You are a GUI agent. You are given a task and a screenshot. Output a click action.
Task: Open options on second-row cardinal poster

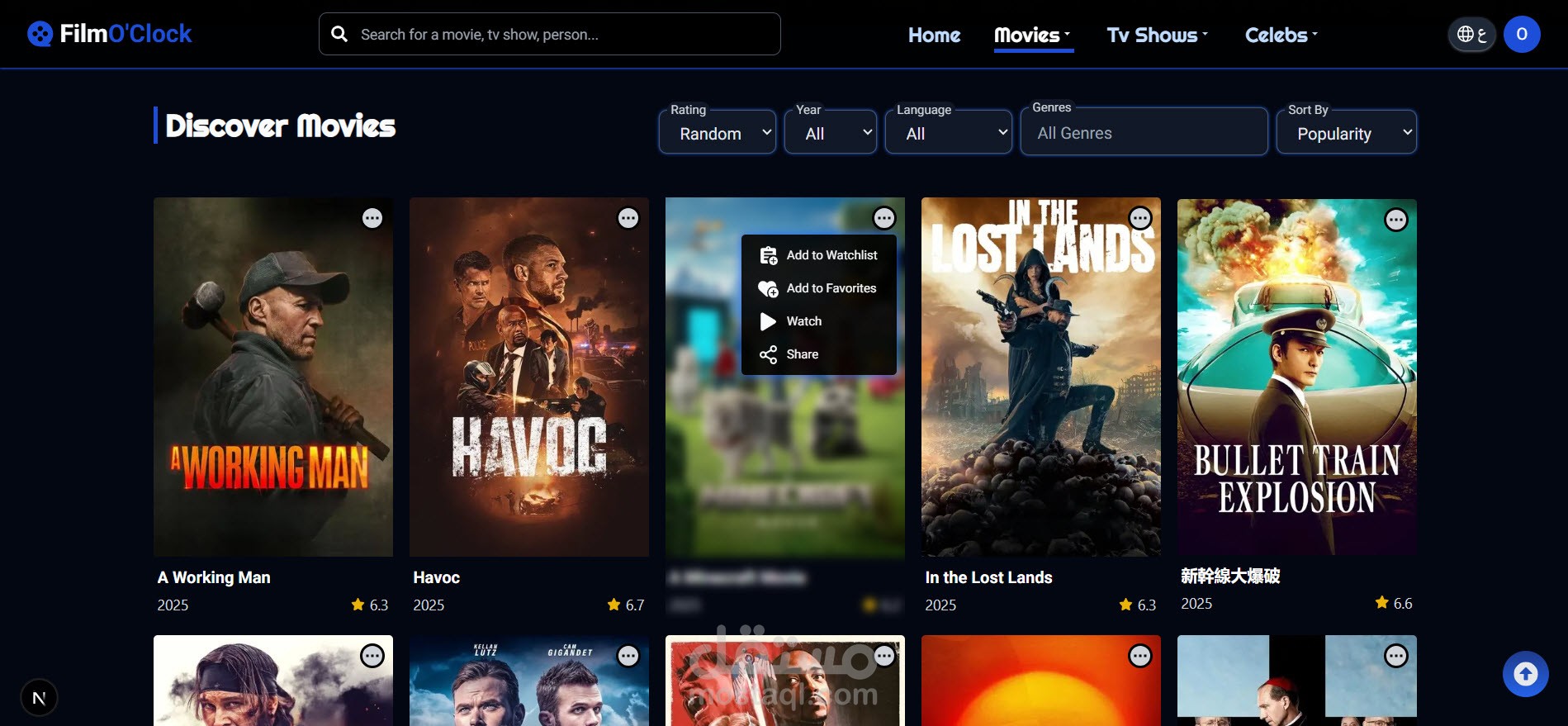(x=1396, y=656)
